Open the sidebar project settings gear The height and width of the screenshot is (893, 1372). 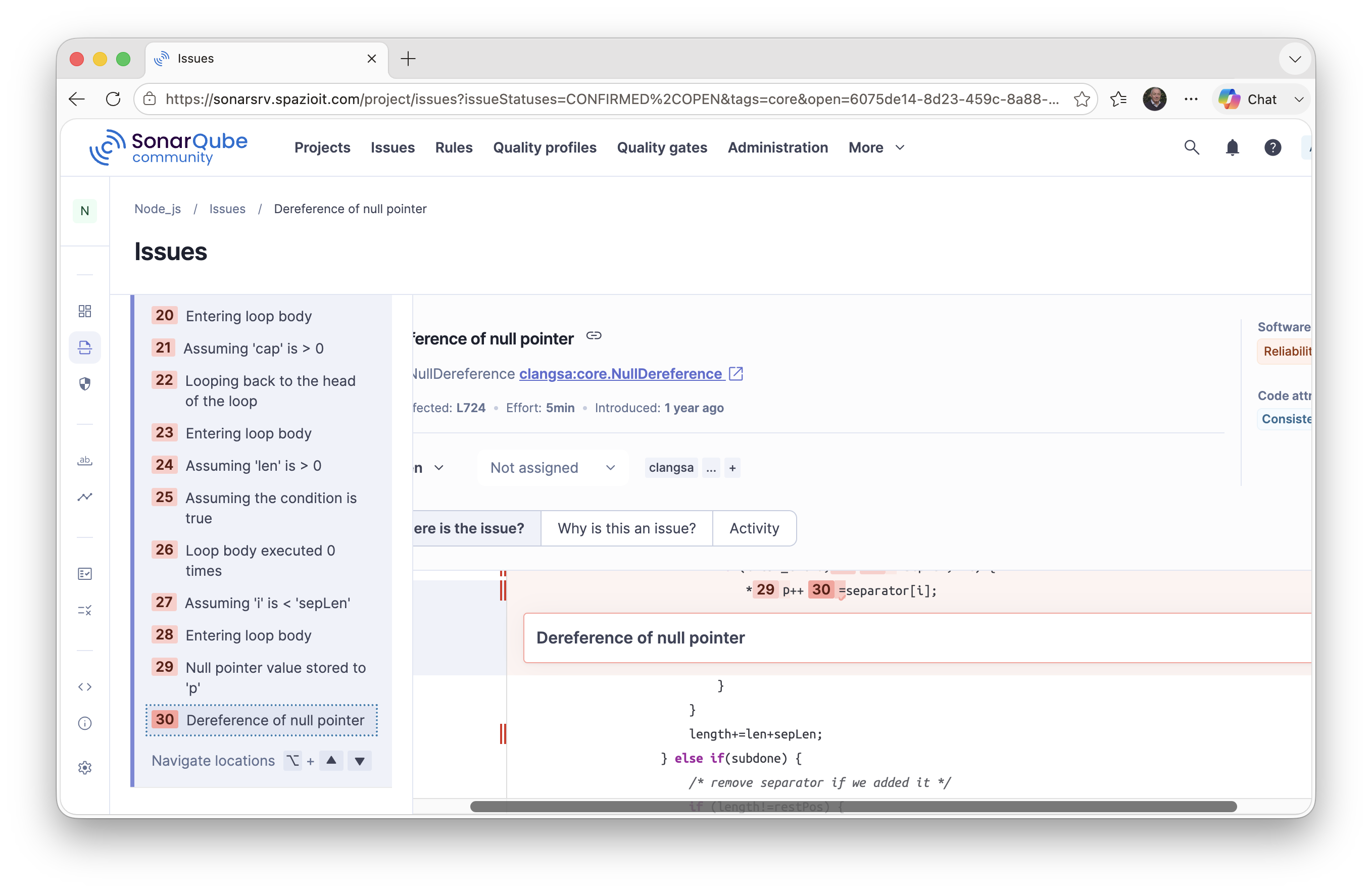pyautogui.click(x=85, y=767)
